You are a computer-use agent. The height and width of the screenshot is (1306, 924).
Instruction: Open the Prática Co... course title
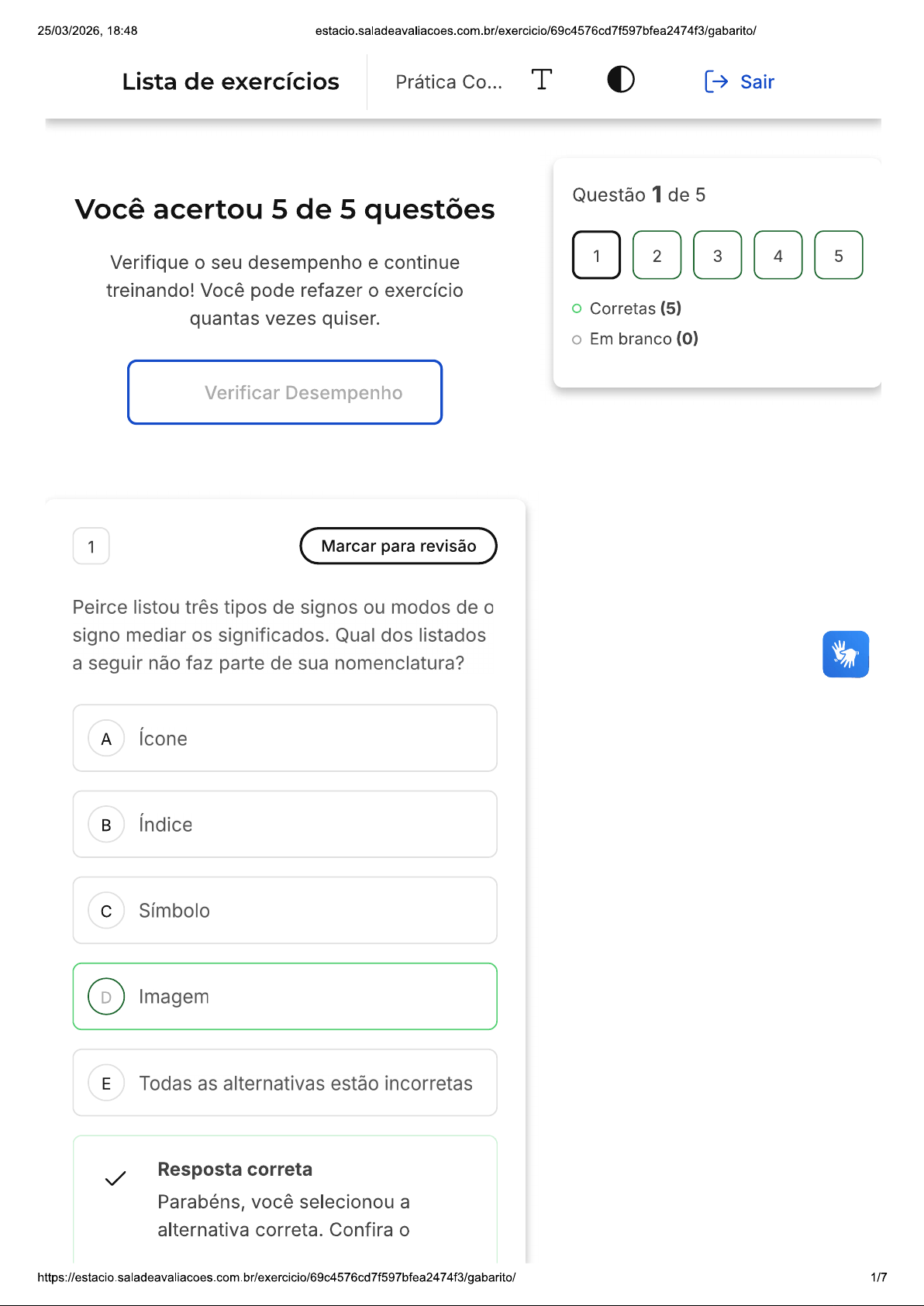coord(449,82)
